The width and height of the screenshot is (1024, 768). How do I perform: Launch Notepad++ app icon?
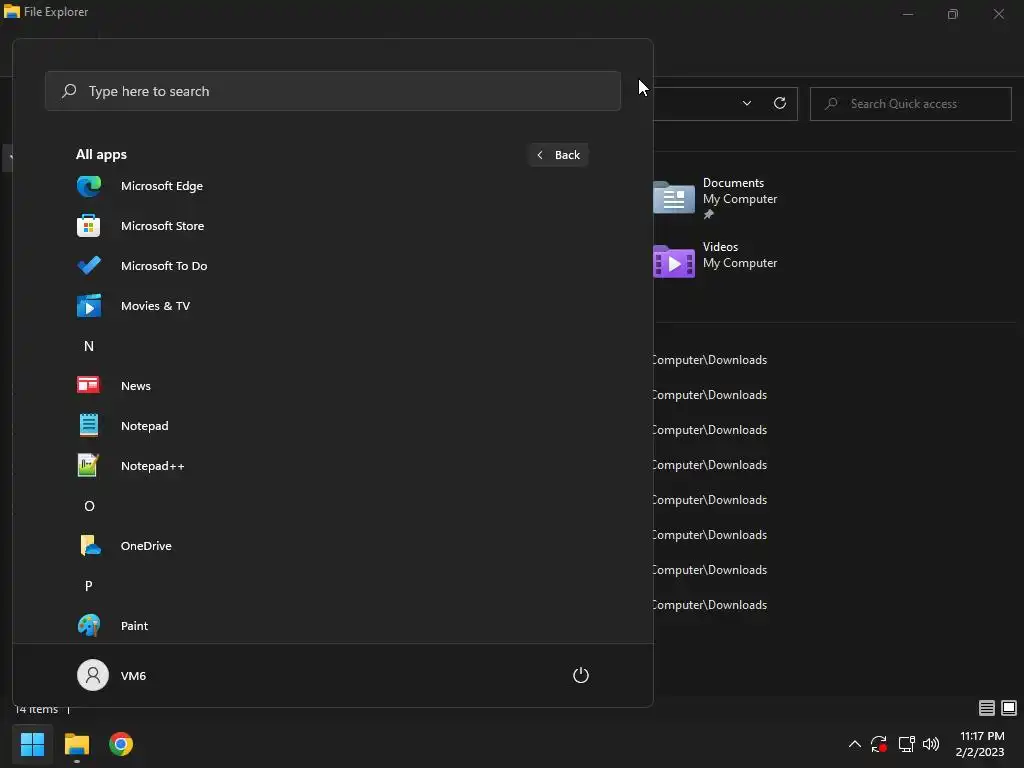pyautogui.click(x=88, y=466)
